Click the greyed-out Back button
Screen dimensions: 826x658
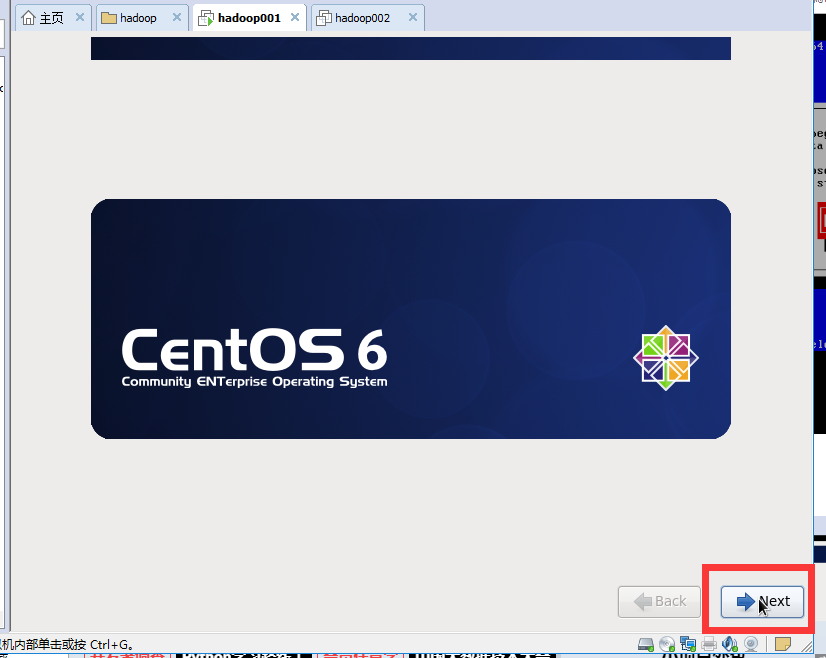pyautogui.click(x=659, y=601)
